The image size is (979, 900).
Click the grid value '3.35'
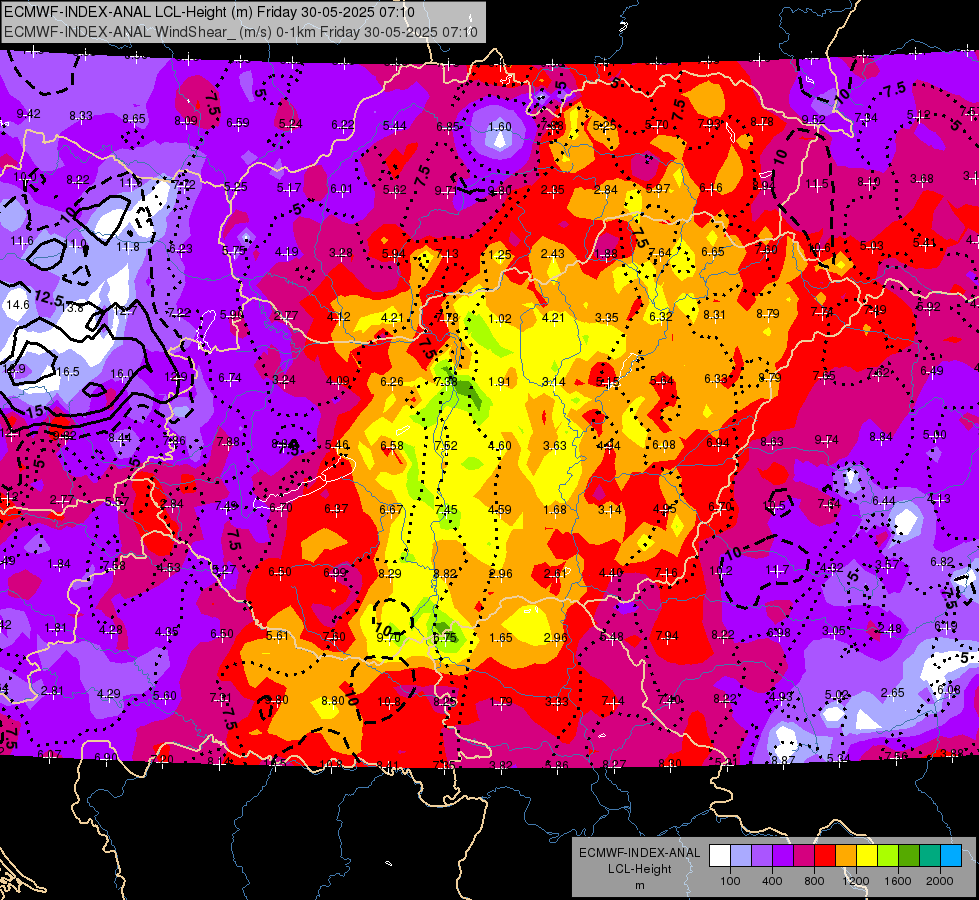point(607,318)
